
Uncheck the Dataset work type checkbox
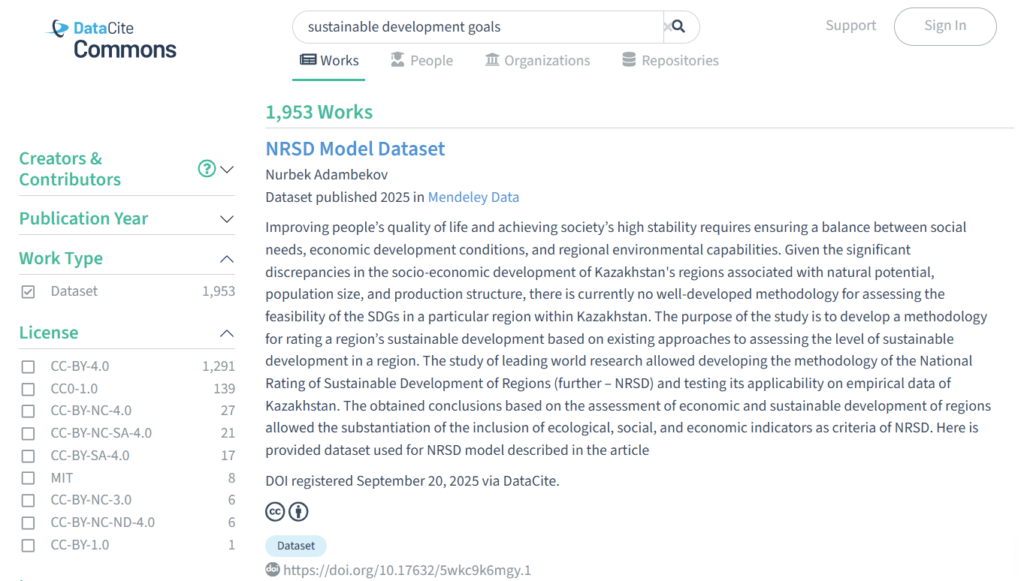click(x=28, y=292)
